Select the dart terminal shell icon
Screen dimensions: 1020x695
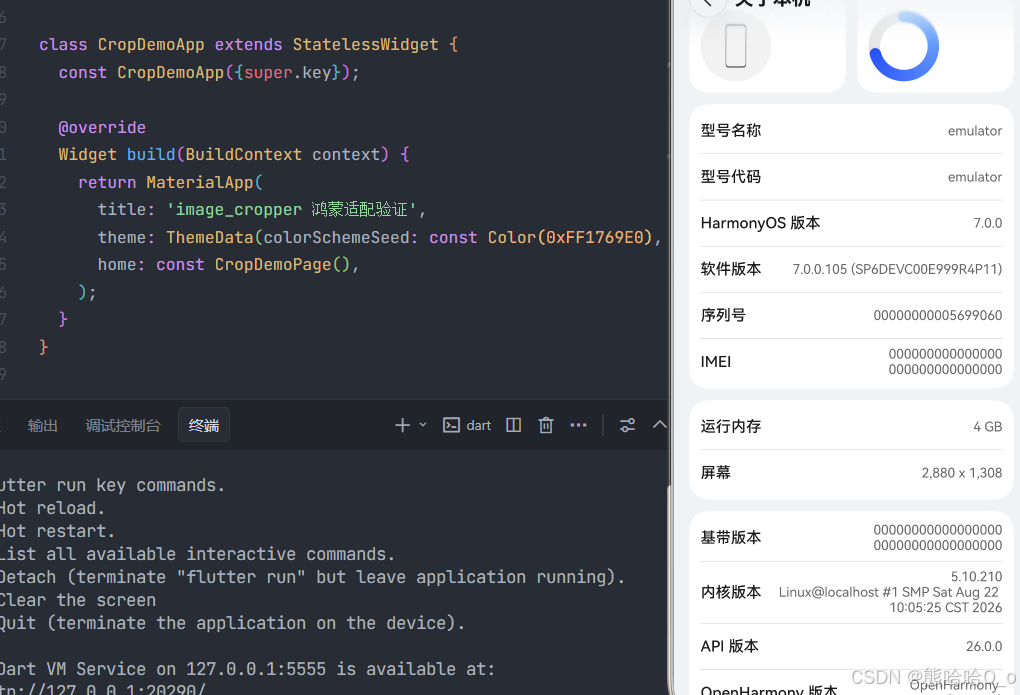coord(451,426)
